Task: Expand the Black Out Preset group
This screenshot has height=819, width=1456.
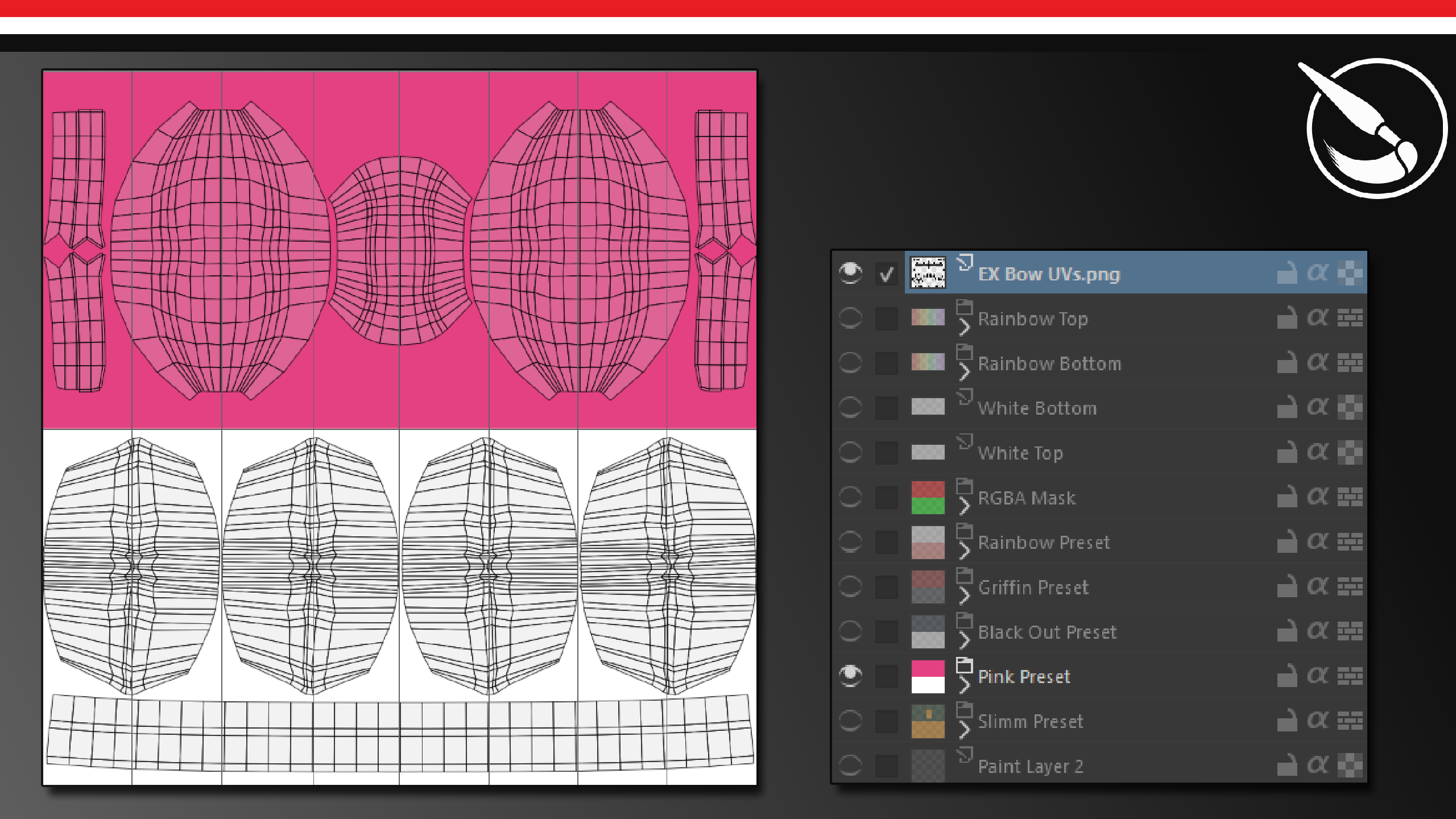Action: pyautogui.click(x=964, y=641)
